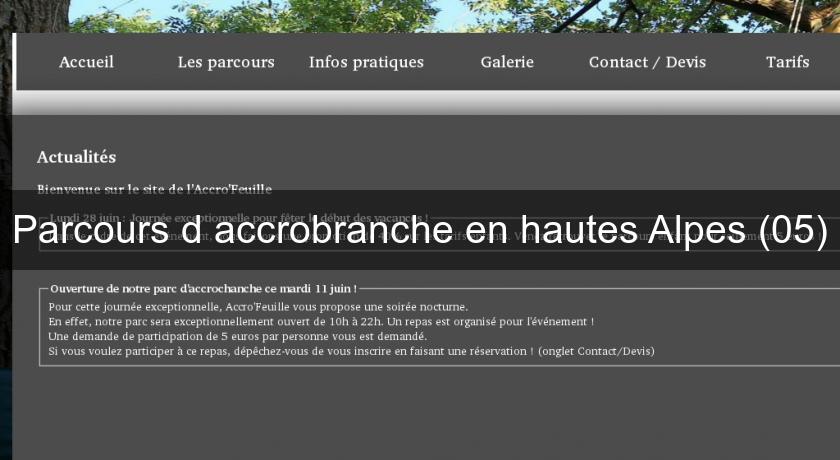Open Infos pratiques in the navigation
This screenshot has width=840, height=460.
366,63
